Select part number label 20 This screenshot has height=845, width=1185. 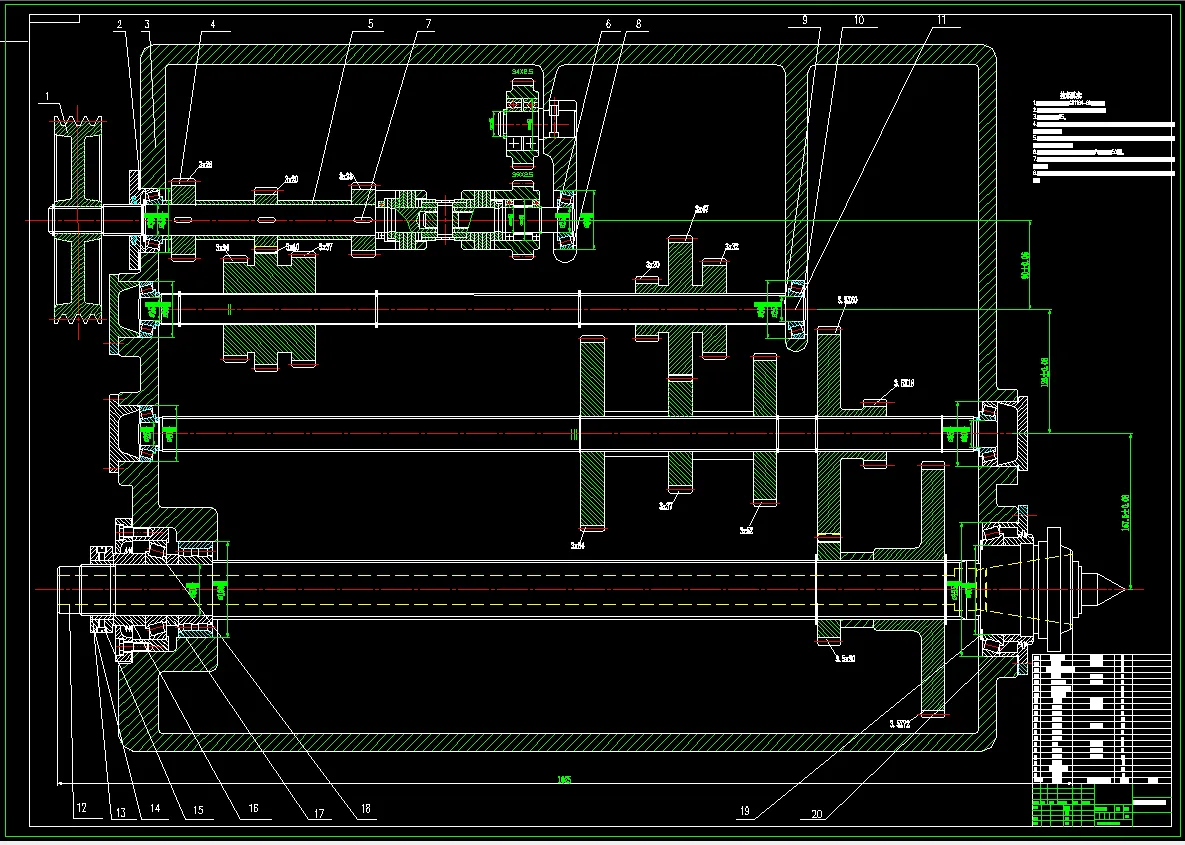817,814
